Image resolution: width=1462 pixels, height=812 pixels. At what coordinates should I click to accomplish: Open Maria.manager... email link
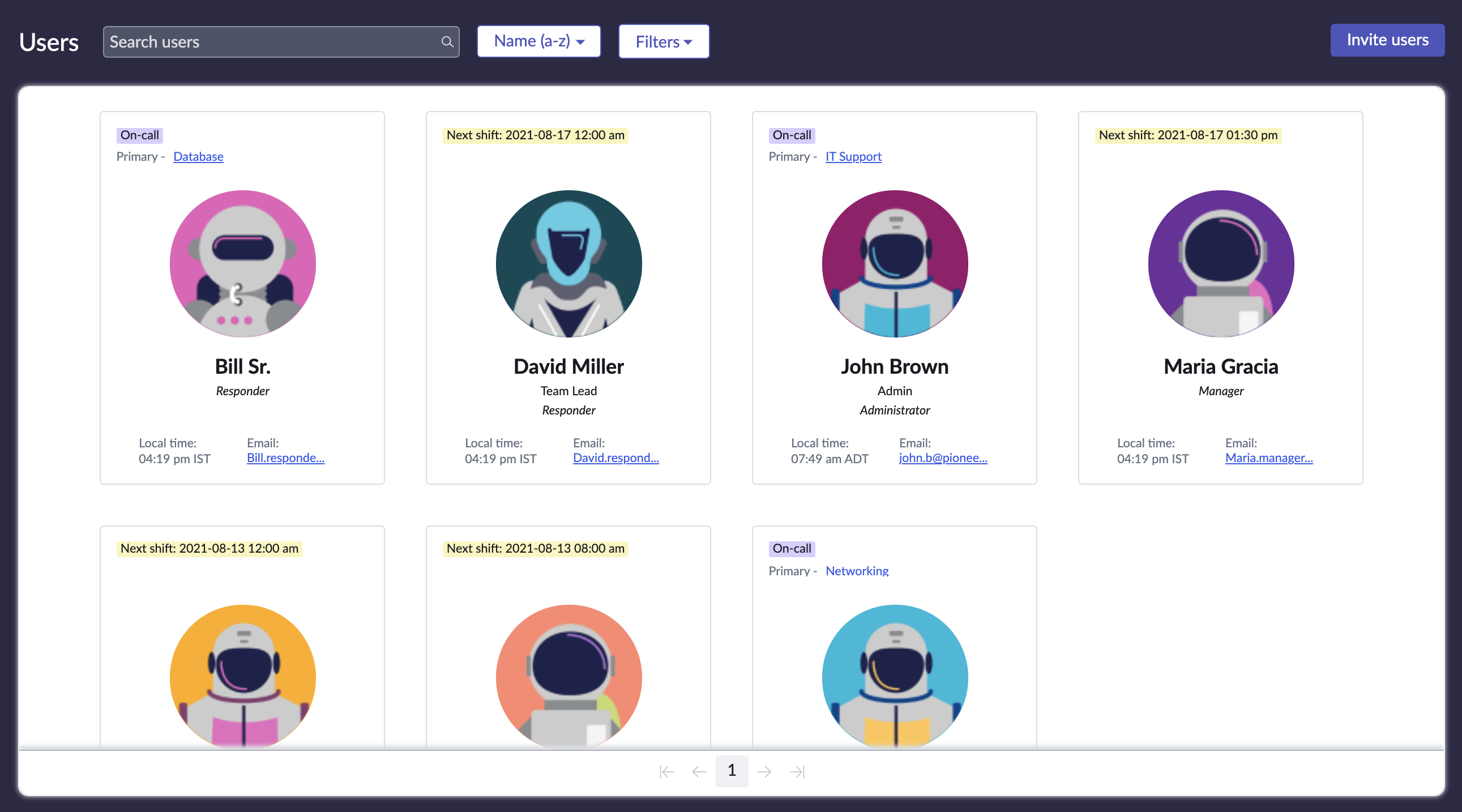coord(1268,458)
